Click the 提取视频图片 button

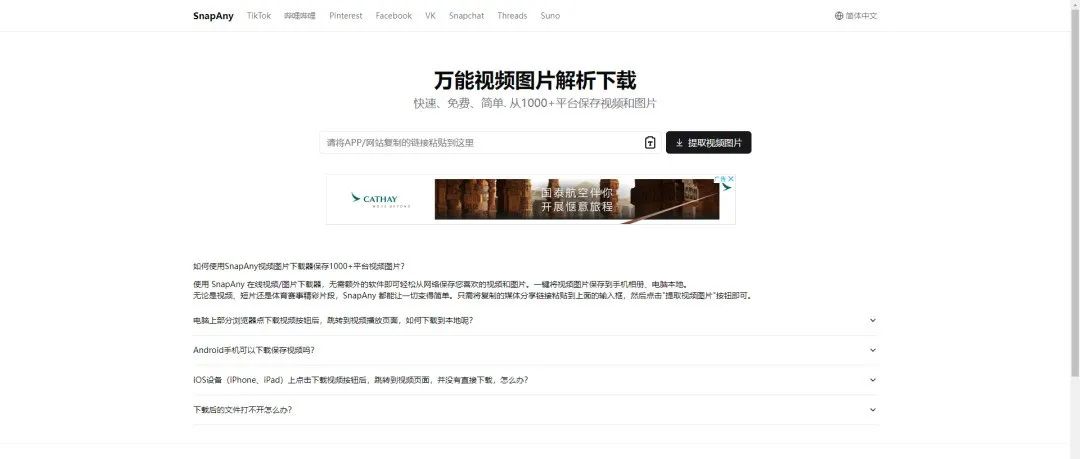tap(708, 143)
